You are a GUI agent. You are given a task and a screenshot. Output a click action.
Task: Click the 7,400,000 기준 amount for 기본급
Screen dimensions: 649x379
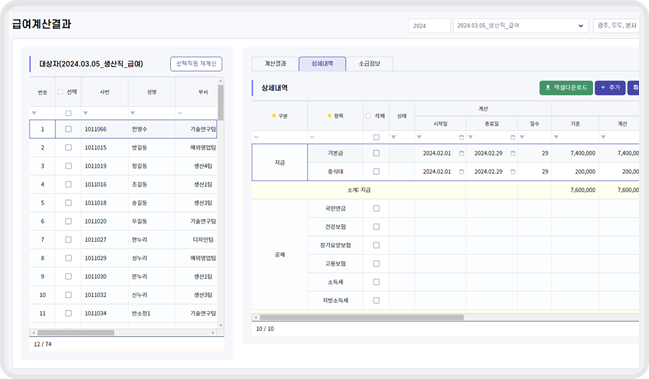[583, 153]
